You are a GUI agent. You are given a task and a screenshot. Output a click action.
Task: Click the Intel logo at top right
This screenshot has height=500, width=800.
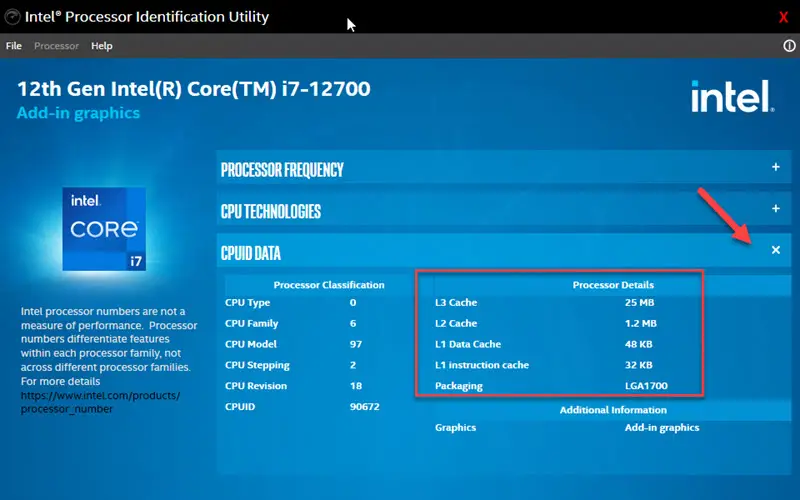point(732,96)
